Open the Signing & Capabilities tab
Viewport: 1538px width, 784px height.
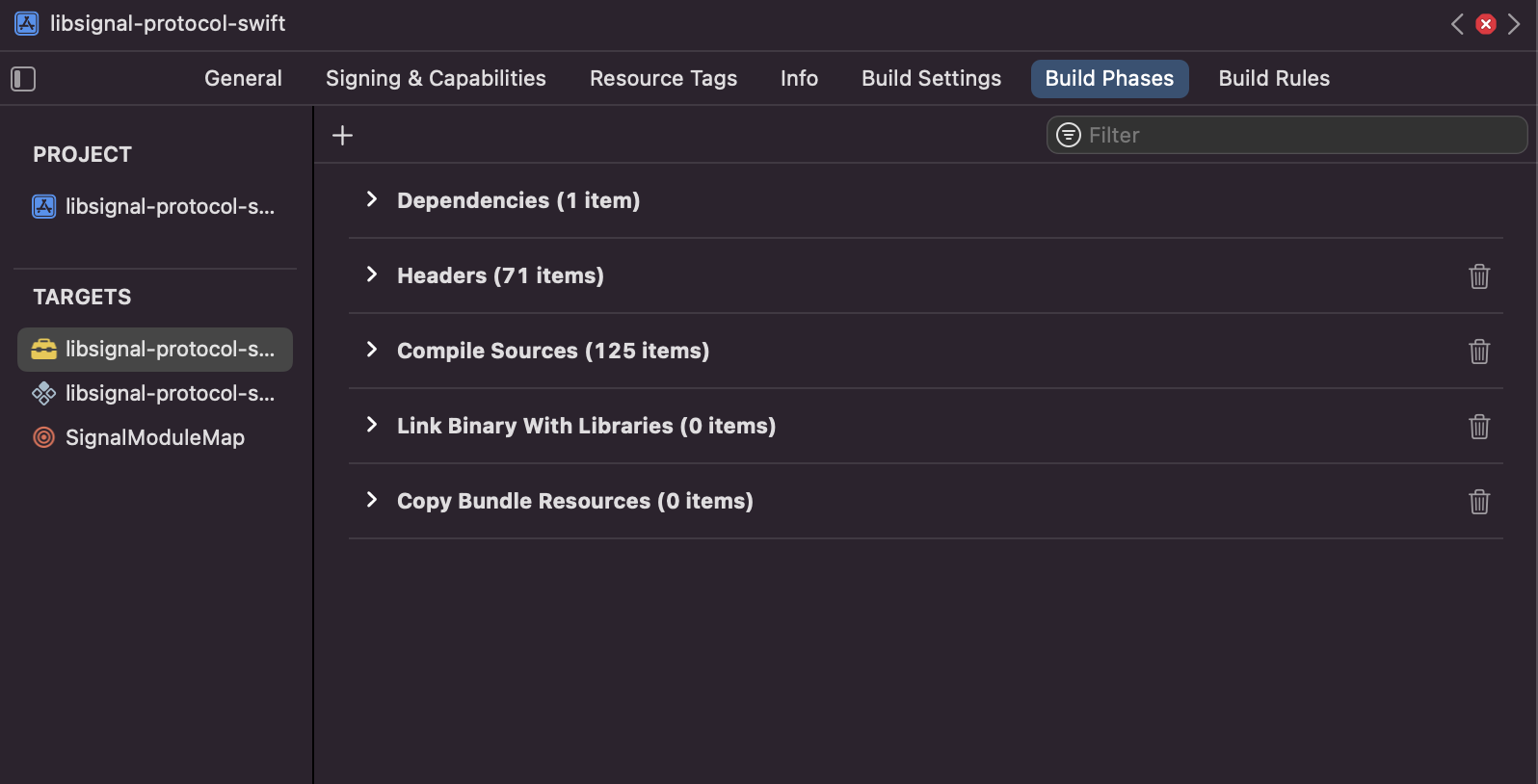tap(436, 79)
